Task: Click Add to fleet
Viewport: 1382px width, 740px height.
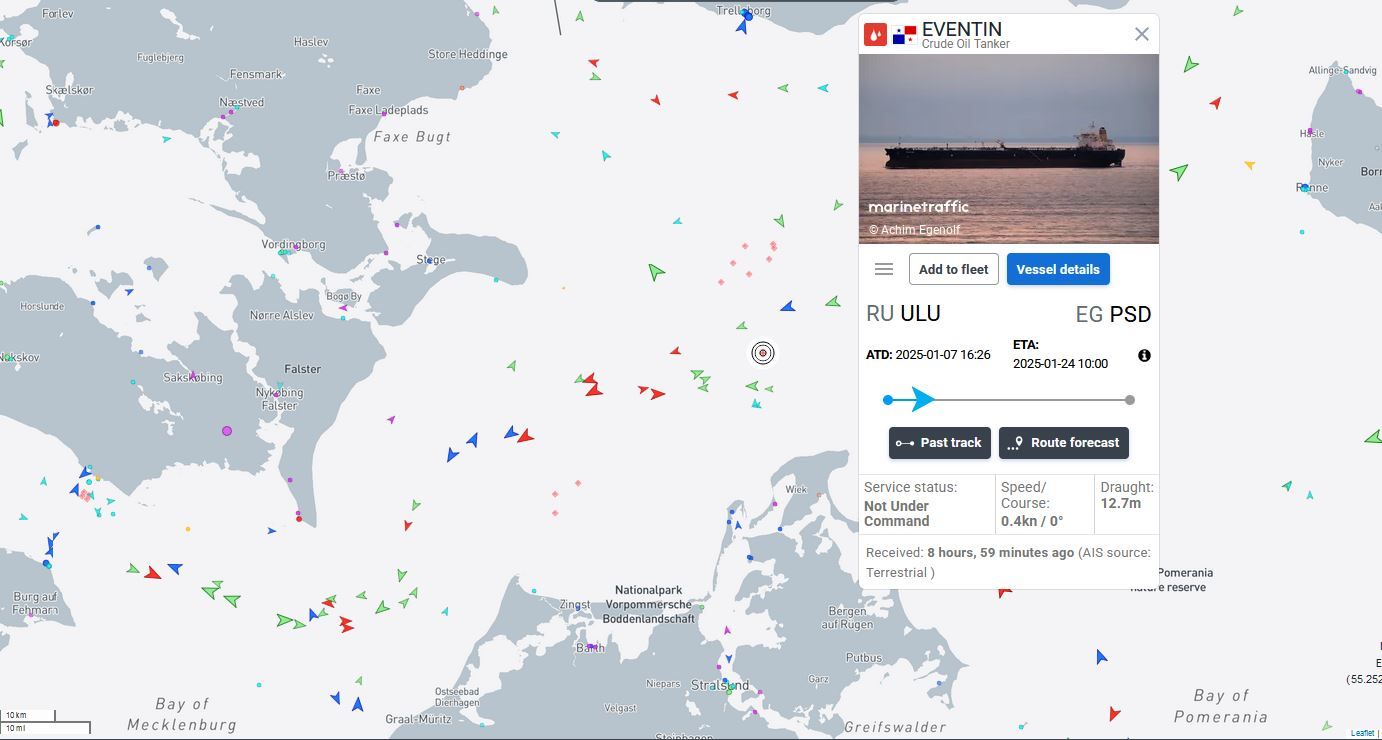Action: [952, 268]
